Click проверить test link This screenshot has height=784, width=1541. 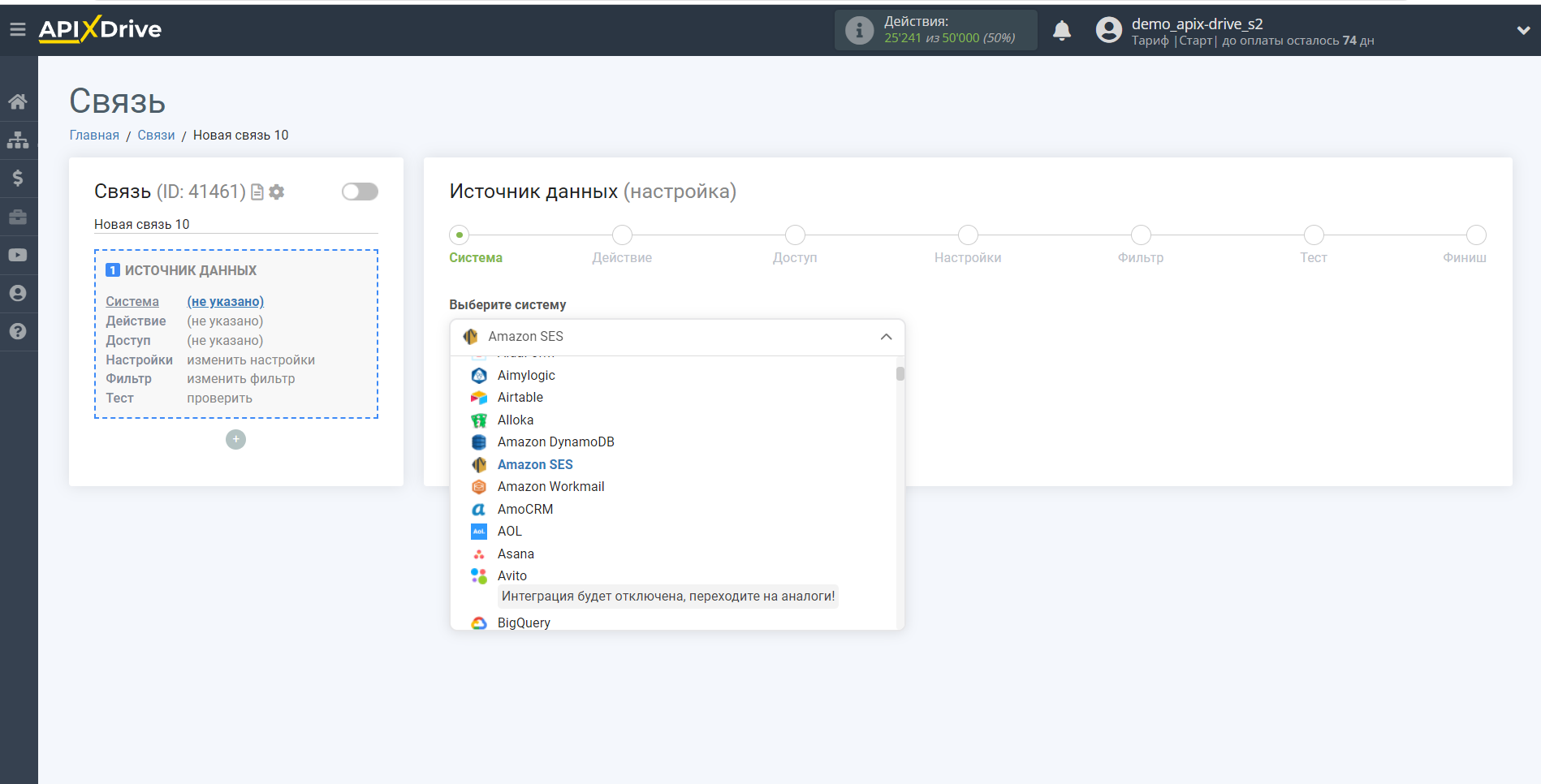(219, 398)
